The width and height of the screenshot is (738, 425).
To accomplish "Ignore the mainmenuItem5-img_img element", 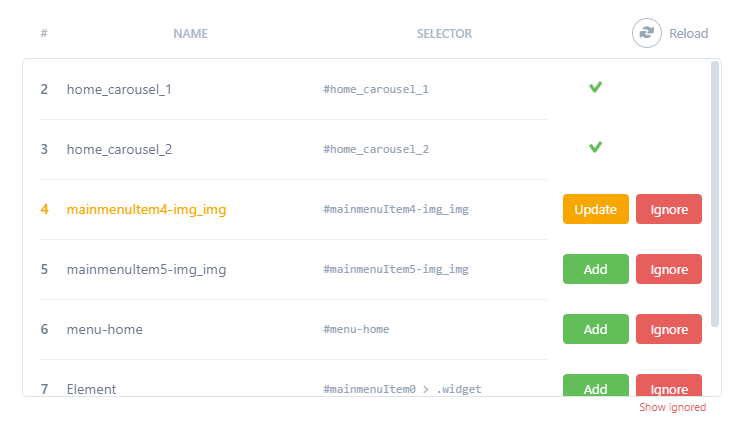I will click(669, 269).
